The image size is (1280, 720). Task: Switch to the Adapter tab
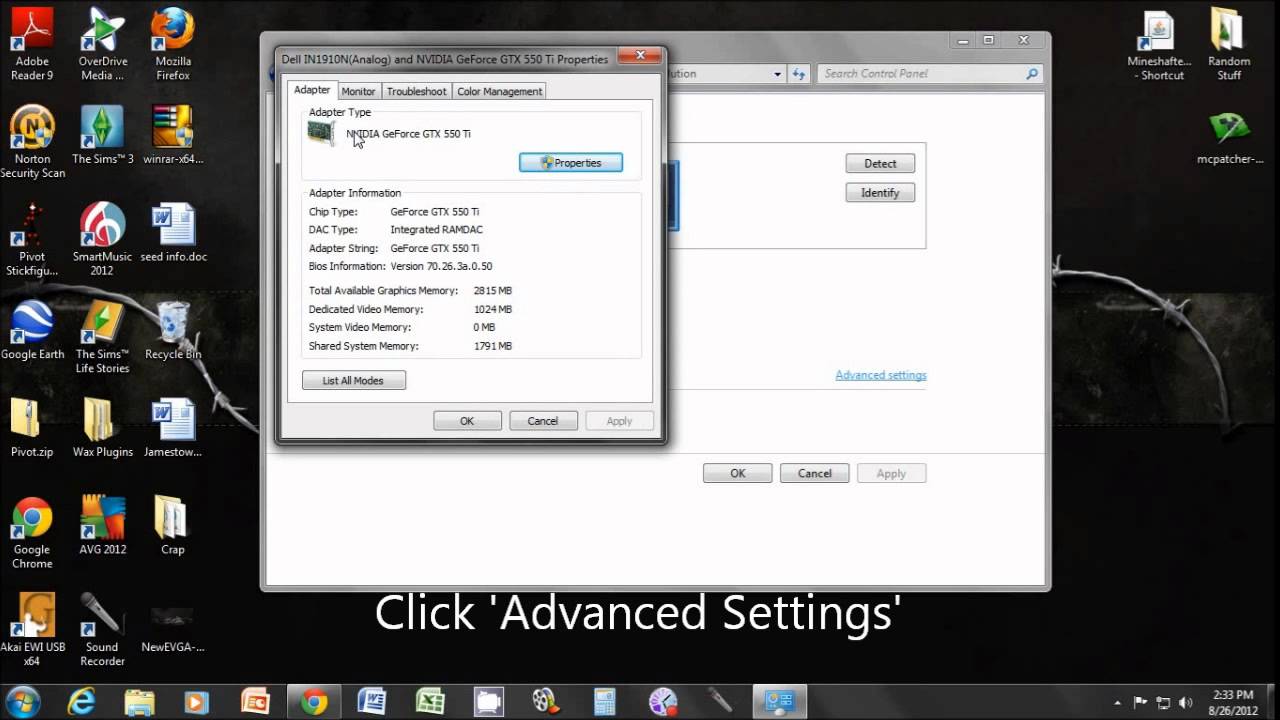point(312,90)
